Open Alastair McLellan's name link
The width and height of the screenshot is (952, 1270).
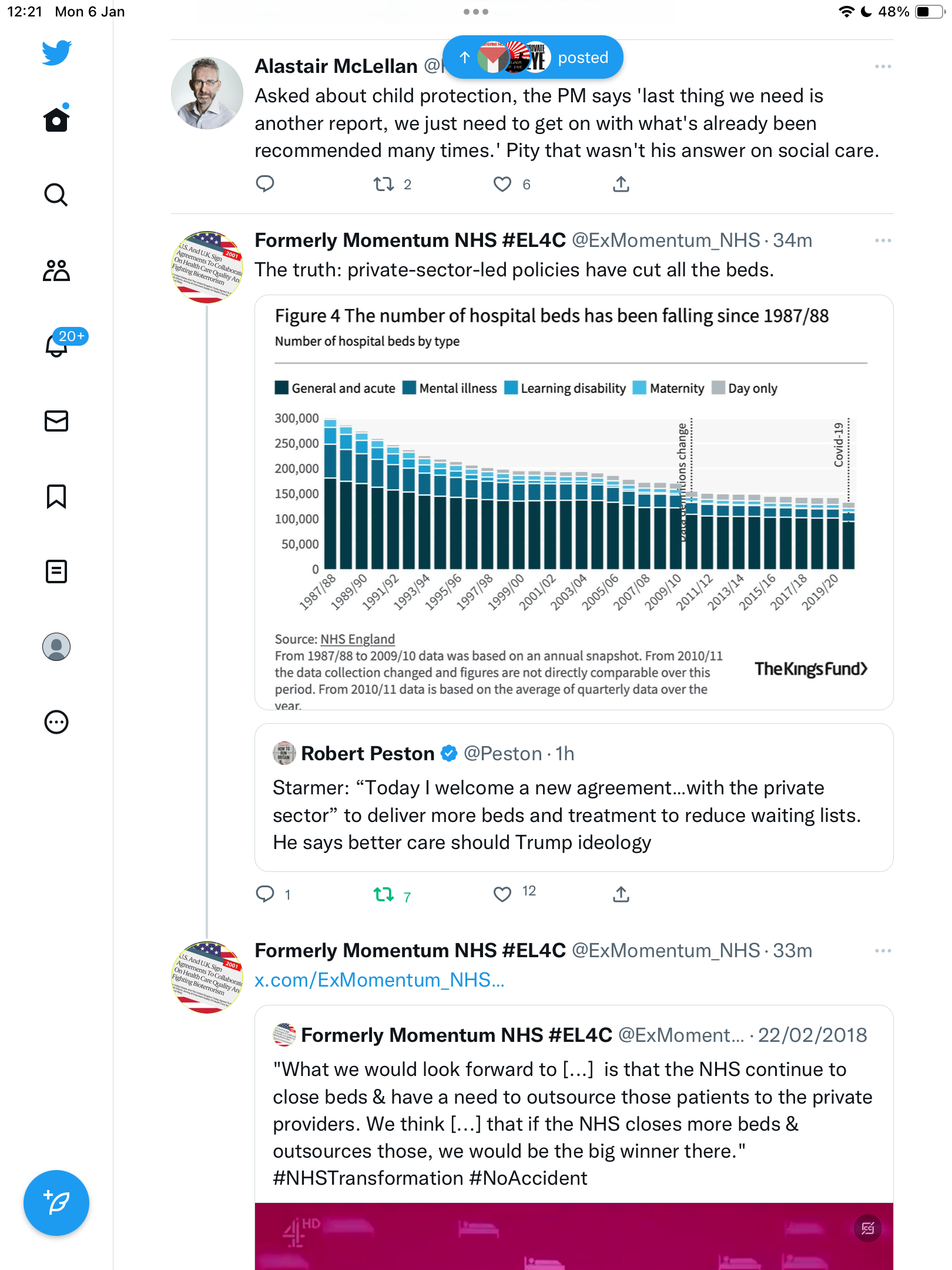click(336, 66)
